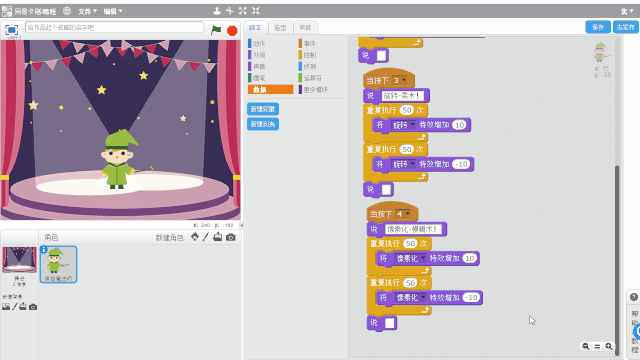640x360 pixels.
Task: Create new sprite from camera icon
Action: point(231,237)
